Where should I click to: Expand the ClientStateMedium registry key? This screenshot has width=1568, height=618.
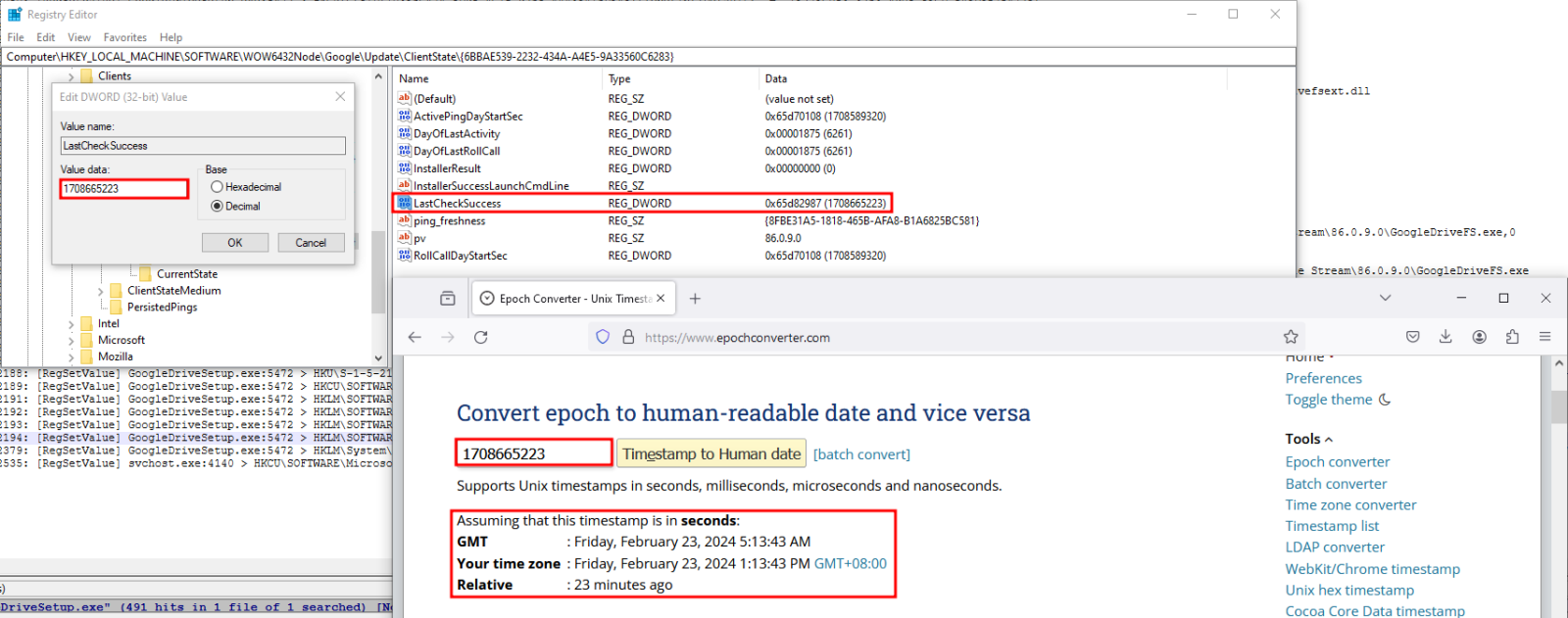[100, 291]
